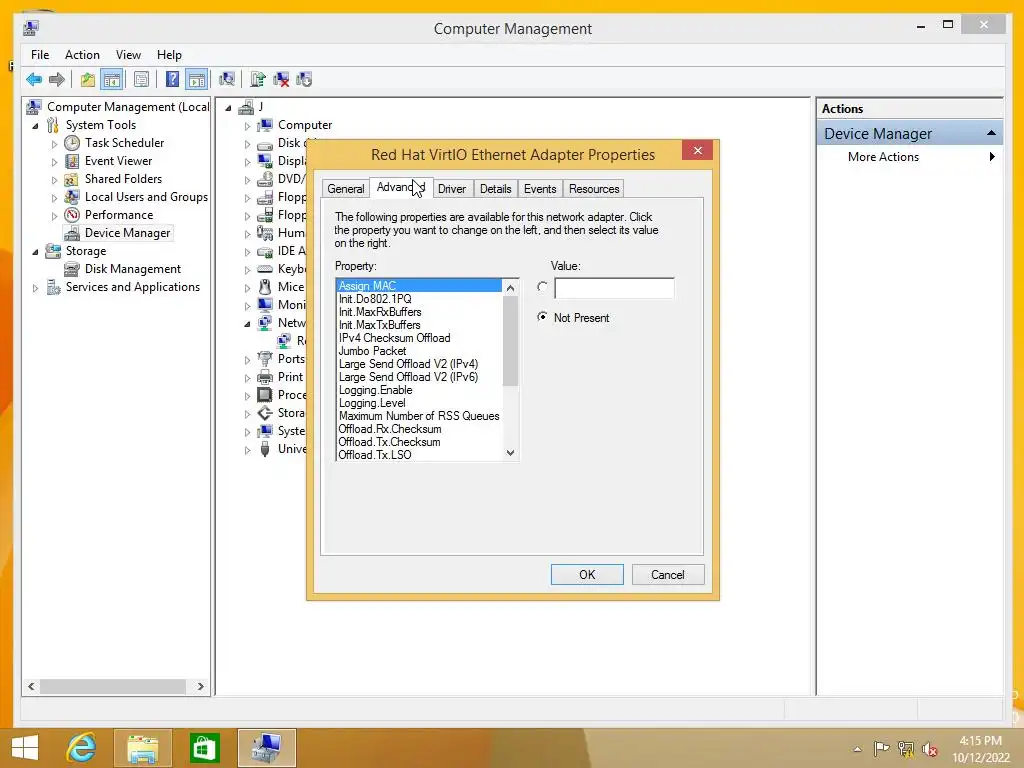Select Device Manager in the tree
This screenshot has height=768, width=1024.
pos(127,233)
